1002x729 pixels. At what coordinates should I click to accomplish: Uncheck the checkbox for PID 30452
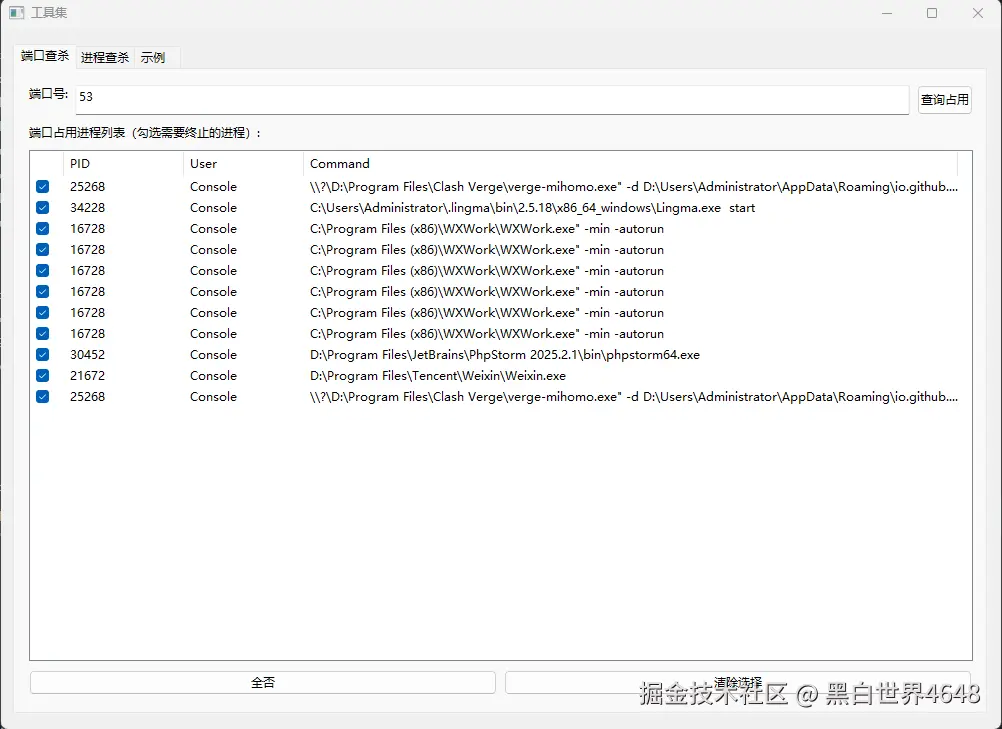tap(43, 355)
